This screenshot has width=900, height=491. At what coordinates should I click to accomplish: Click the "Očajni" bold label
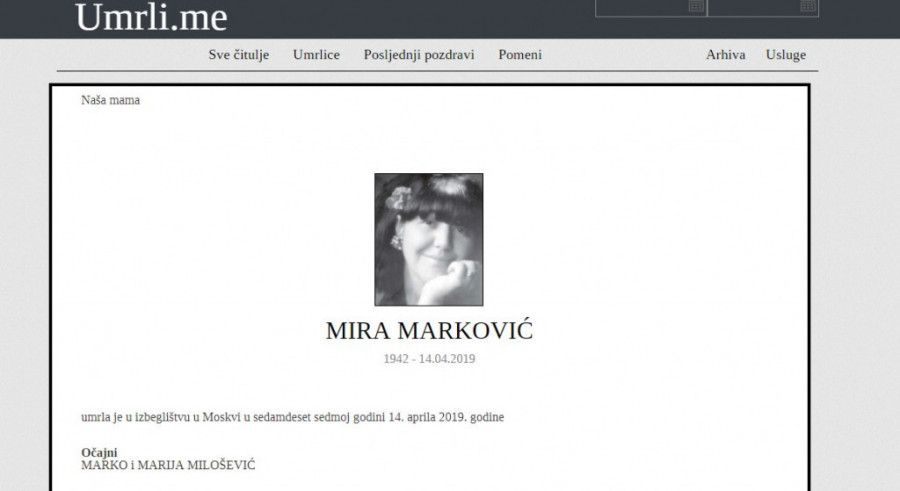(x=99, y=453)
